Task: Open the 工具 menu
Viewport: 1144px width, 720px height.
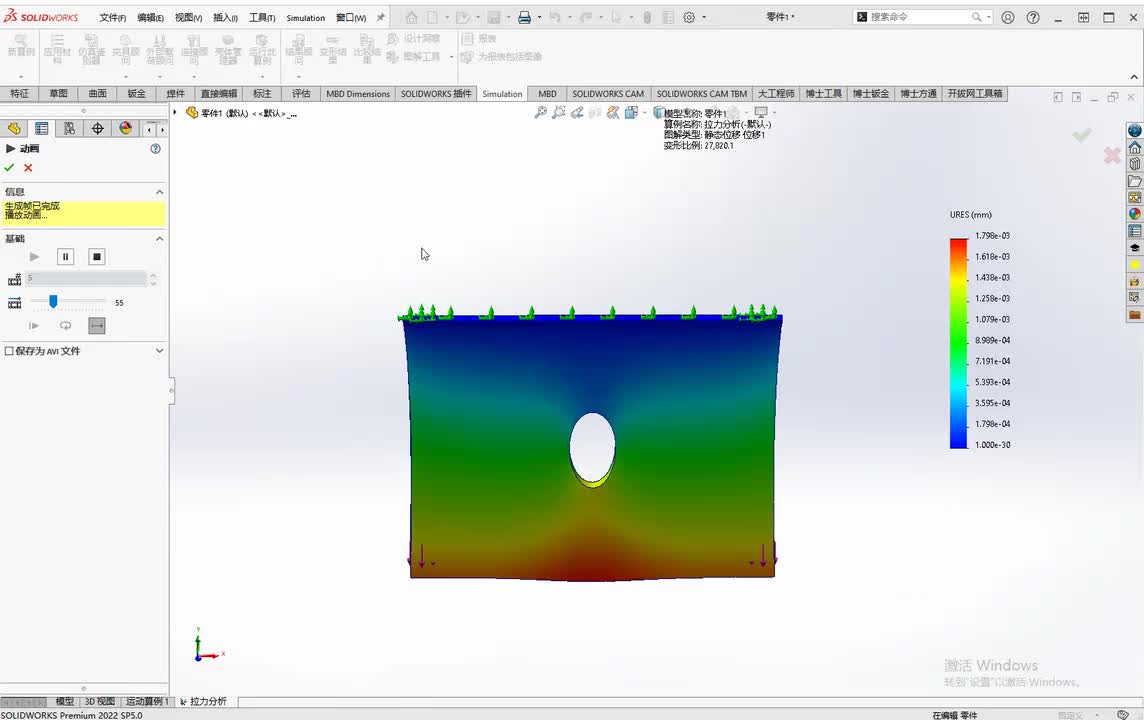Action: (262, 18)
